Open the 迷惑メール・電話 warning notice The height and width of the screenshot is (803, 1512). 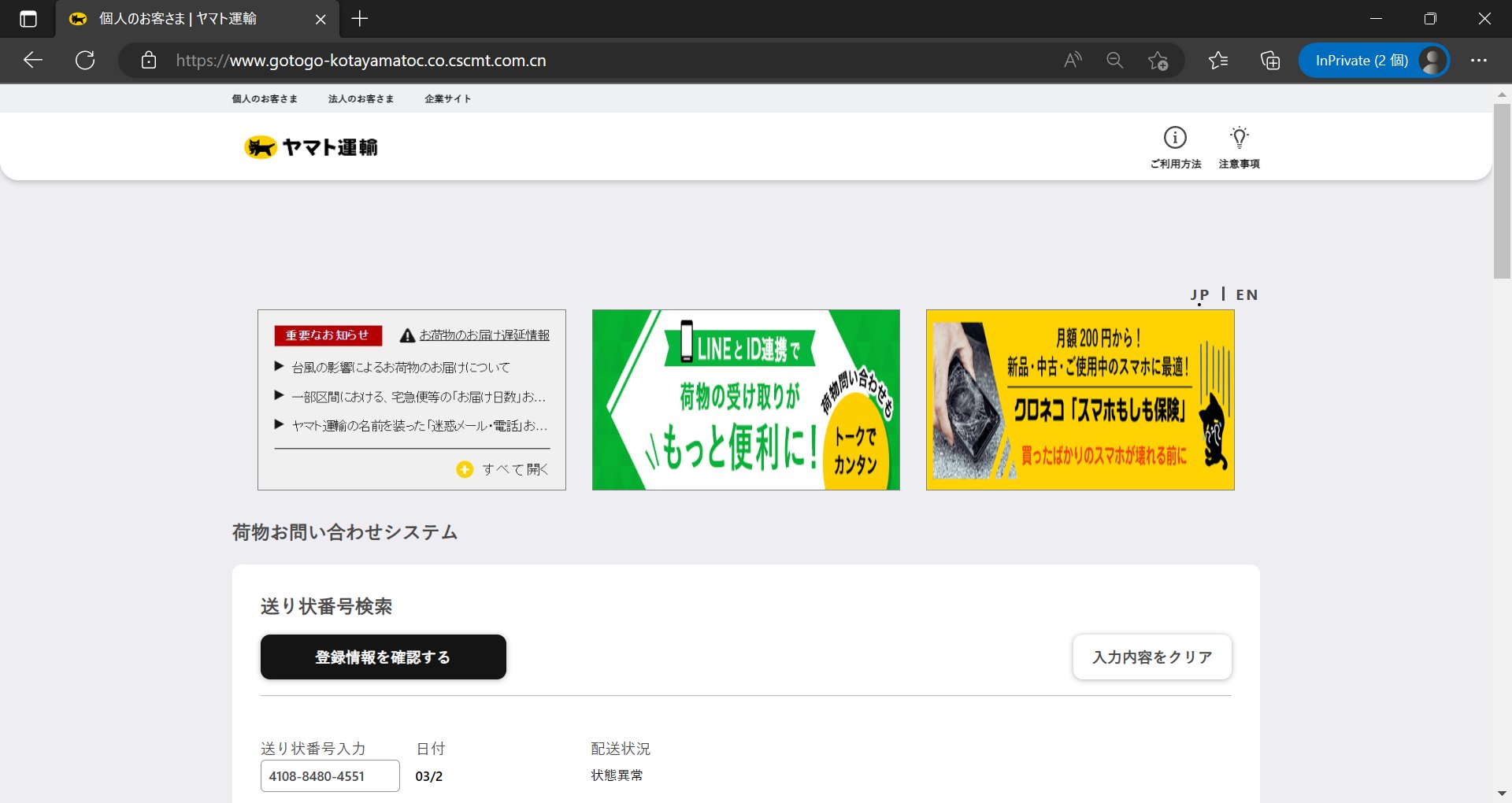(x=420, y=426)
